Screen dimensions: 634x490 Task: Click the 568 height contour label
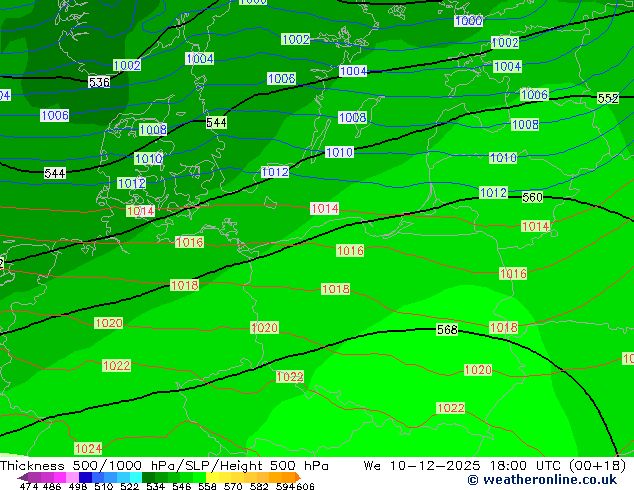(x=447, y=329)
